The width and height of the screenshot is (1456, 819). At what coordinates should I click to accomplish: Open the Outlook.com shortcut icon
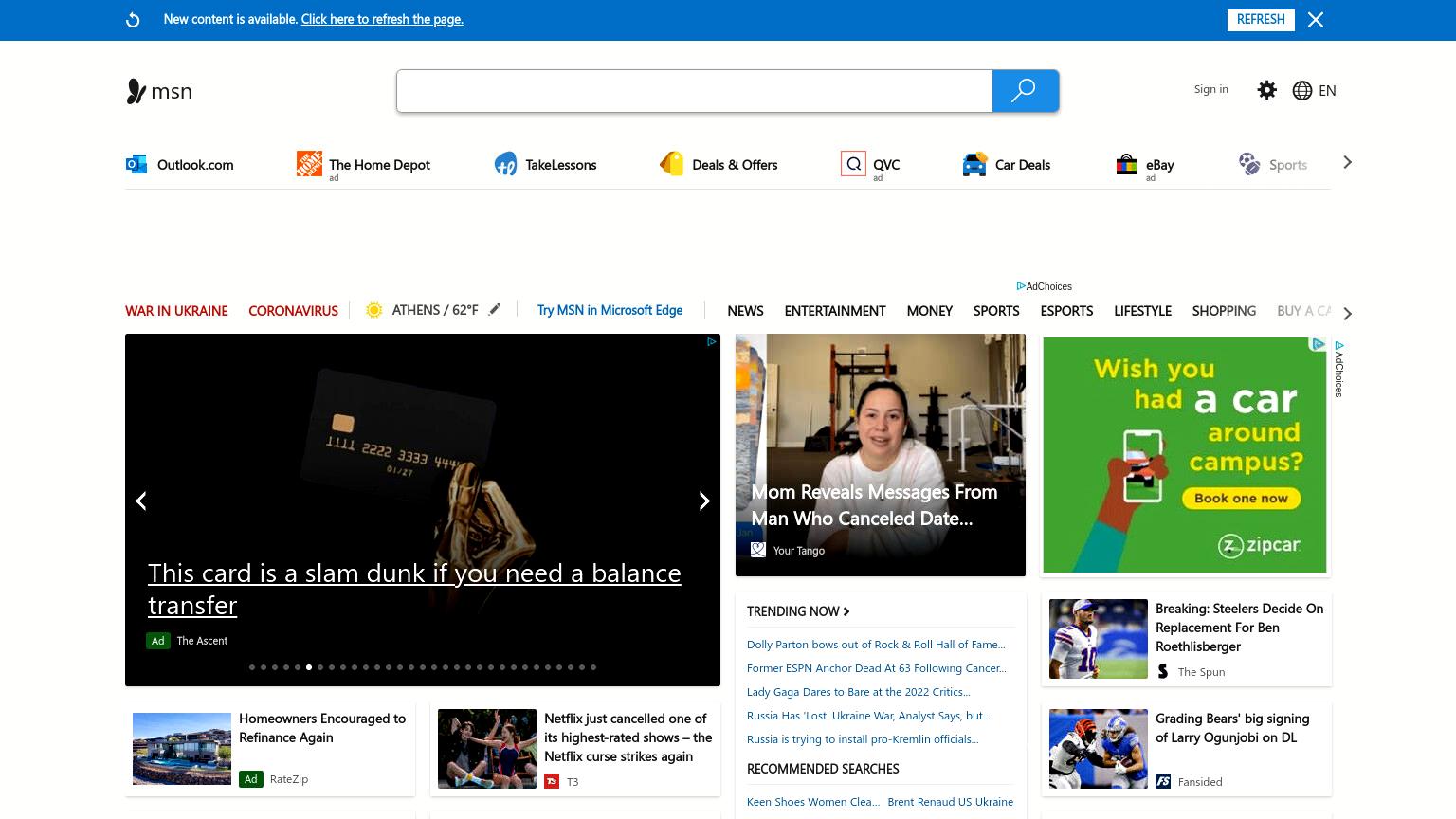(136, 164)
